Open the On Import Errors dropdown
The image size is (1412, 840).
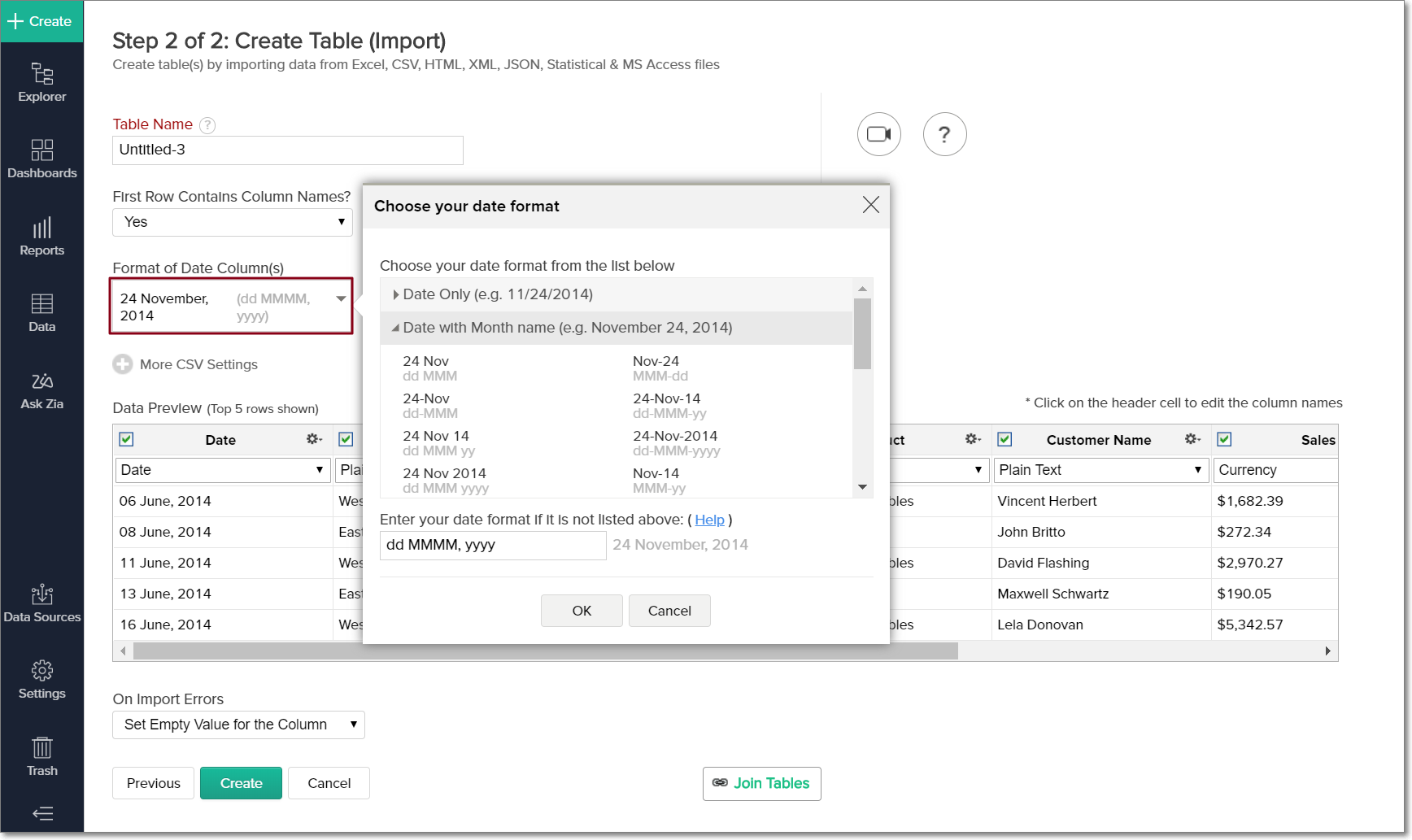point(238,725)
